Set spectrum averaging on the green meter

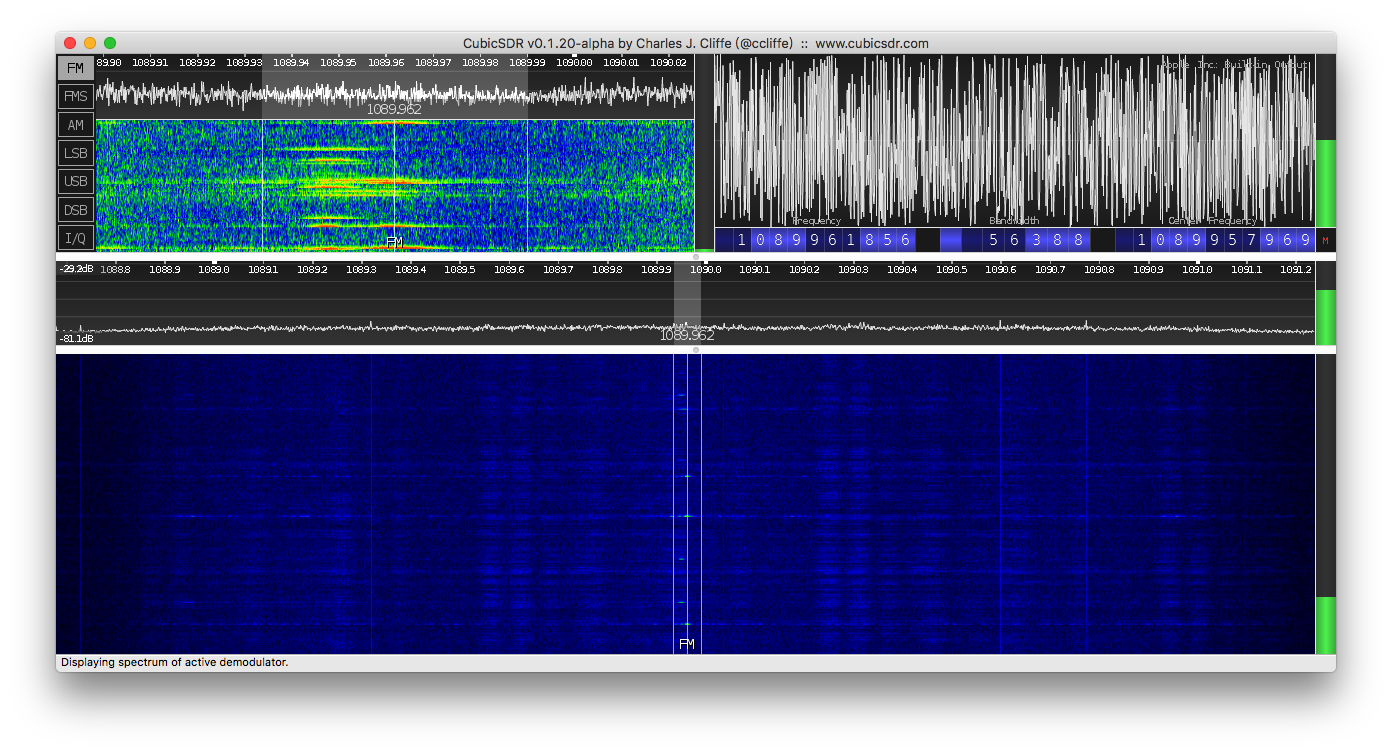1325,304
